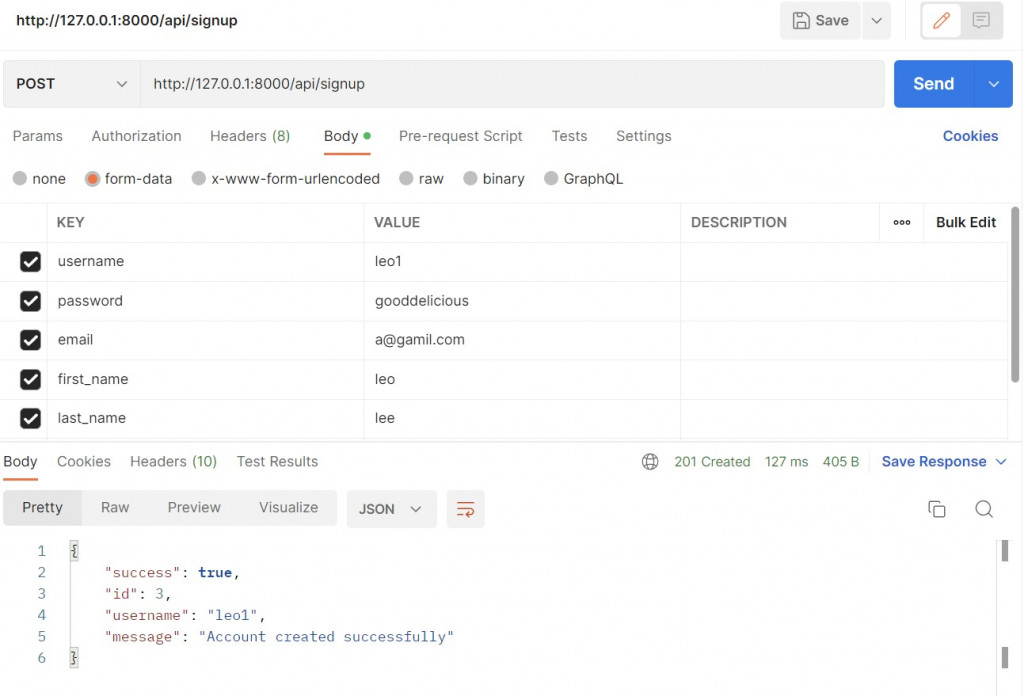This screenshot has width=1024, height=696.
Task: Click the pencil edit icon
Action: pyautogui.click(x=941, y=21)
